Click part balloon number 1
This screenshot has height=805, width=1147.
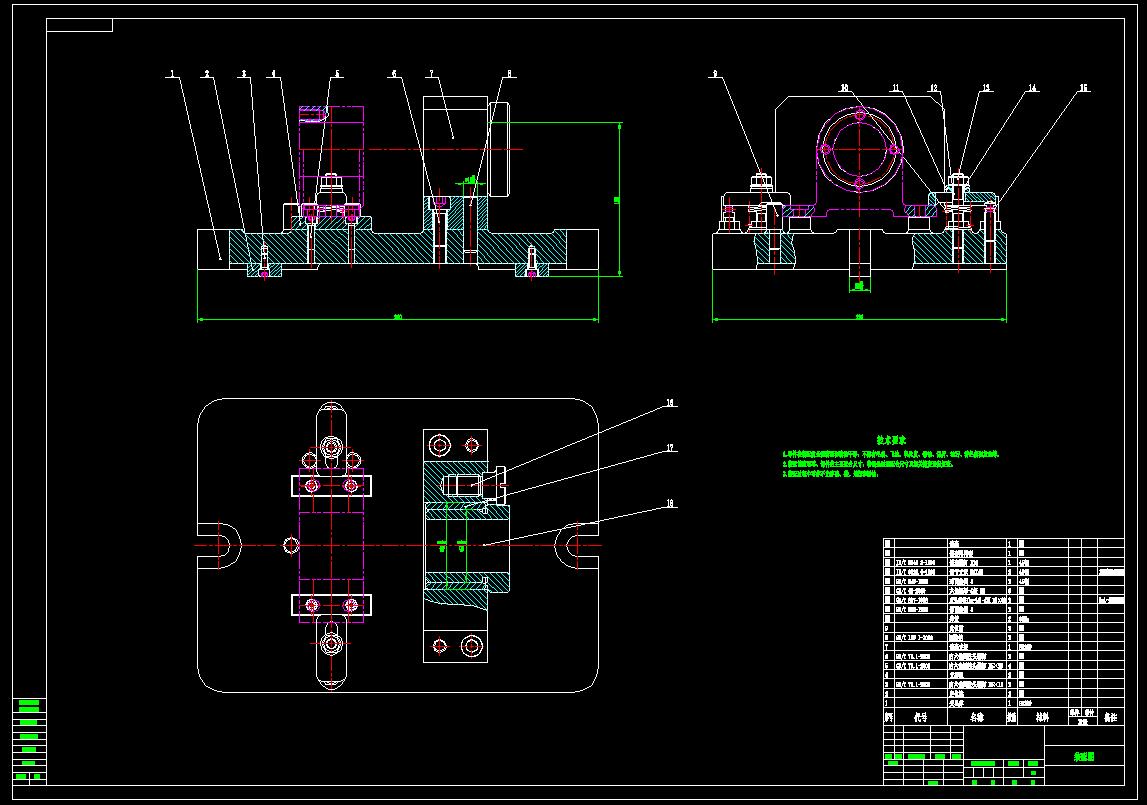coord(173,74)
